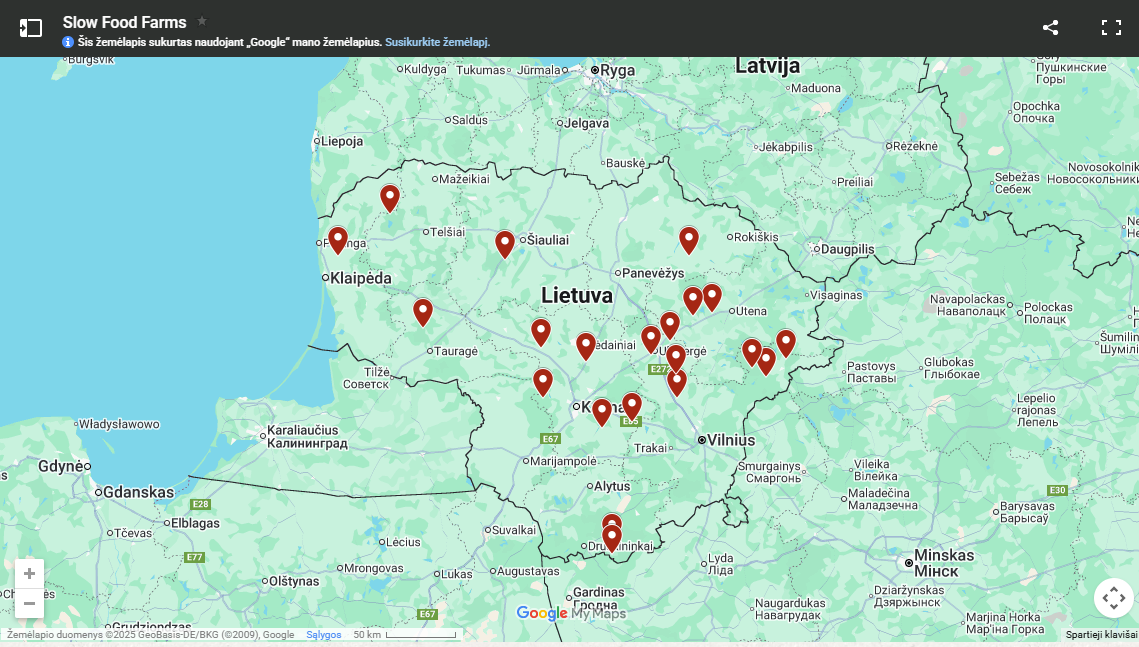Open Spartieji klavišai keyboard shortcuts

[x=1101, y=635]
